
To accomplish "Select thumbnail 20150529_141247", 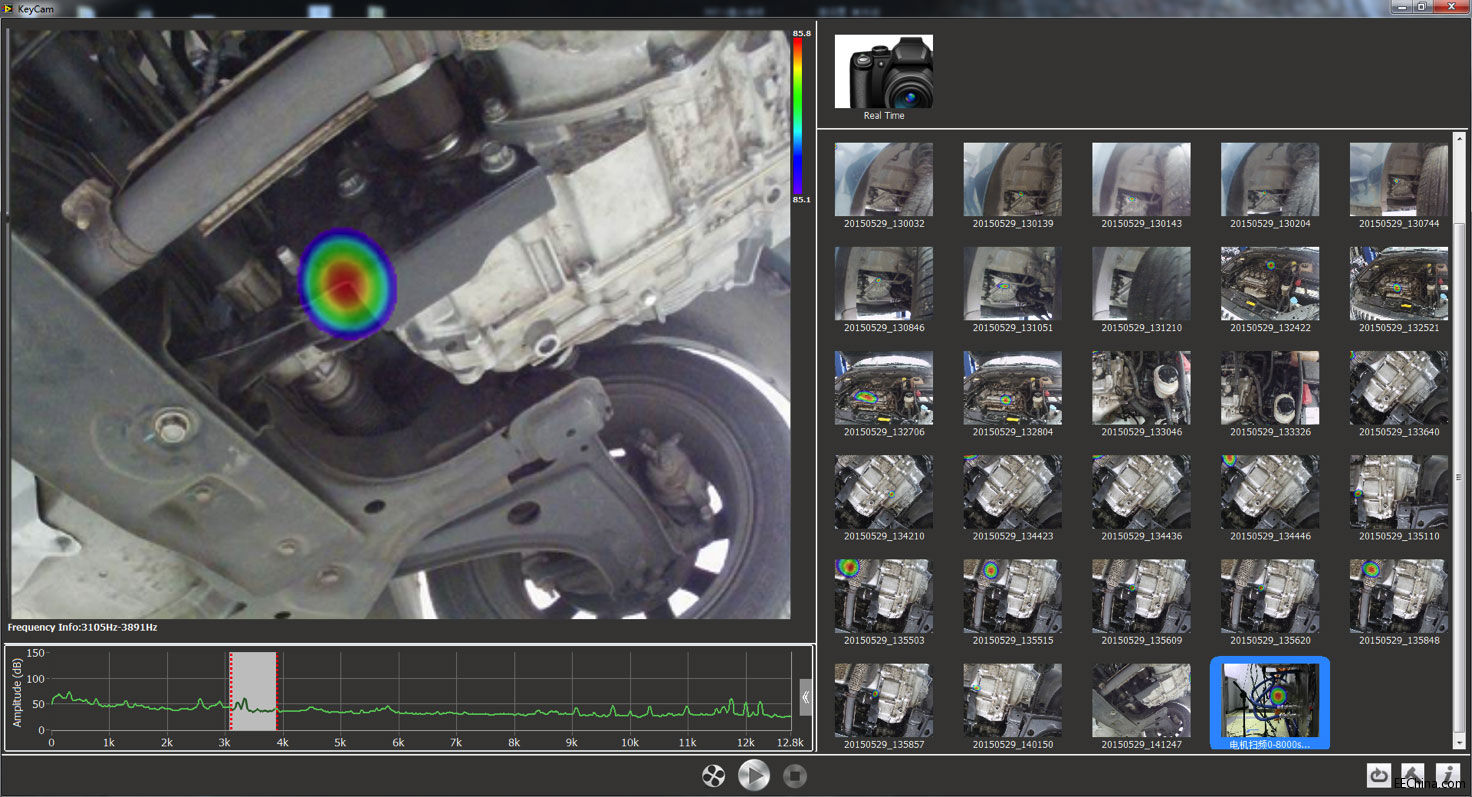I will point(1141,700).
